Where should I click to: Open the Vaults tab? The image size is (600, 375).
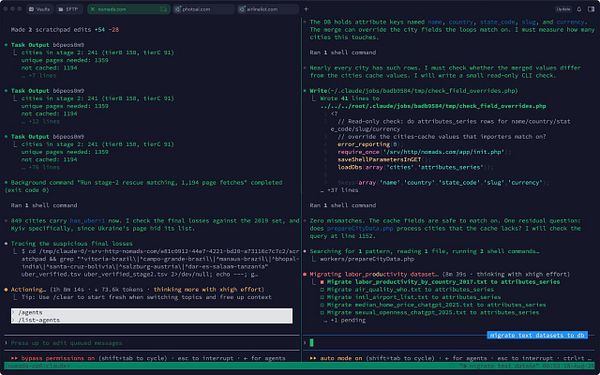point(40,9)
